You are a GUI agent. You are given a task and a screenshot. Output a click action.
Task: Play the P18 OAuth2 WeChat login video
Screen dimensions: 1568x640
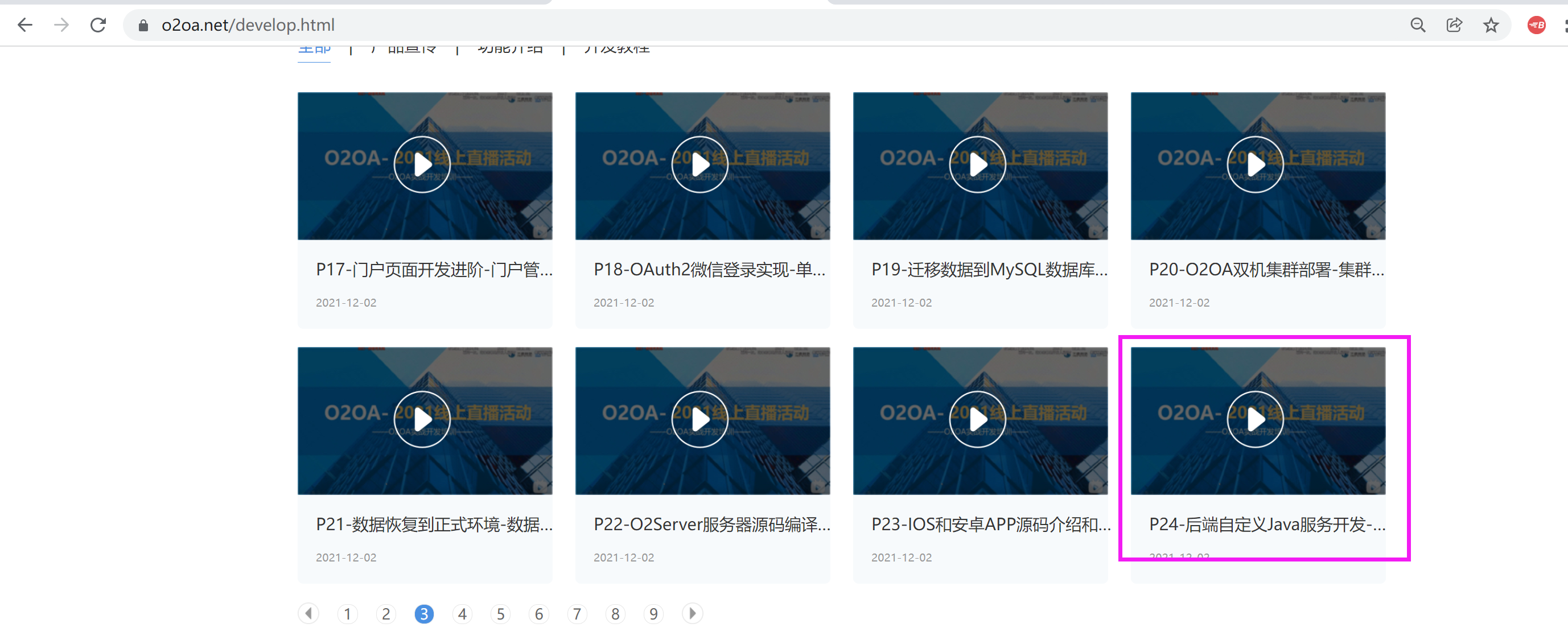click(x=699, y=164)
